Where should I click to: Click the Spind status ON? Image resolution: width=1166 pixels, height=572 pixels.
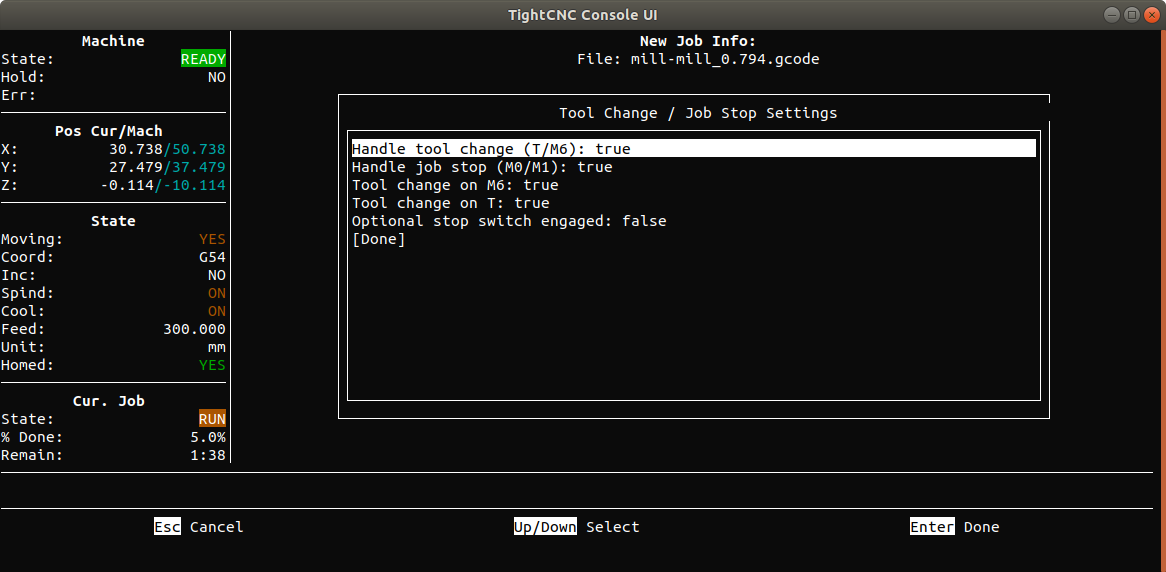[x=216, y=293]
